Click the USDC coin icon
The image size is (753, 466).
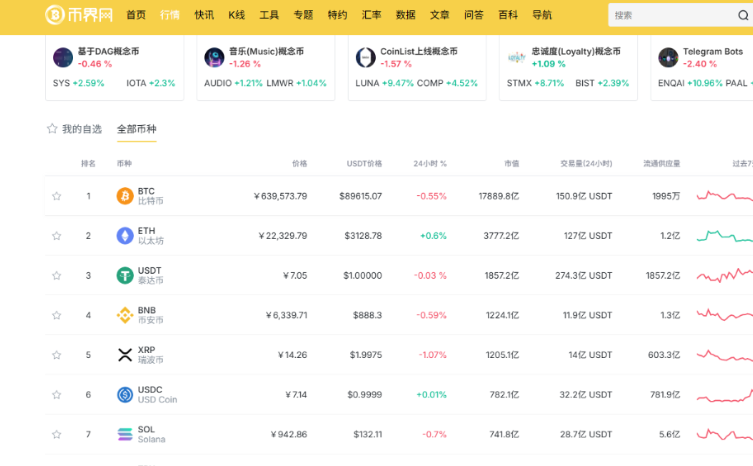click(x=125, y=395)
